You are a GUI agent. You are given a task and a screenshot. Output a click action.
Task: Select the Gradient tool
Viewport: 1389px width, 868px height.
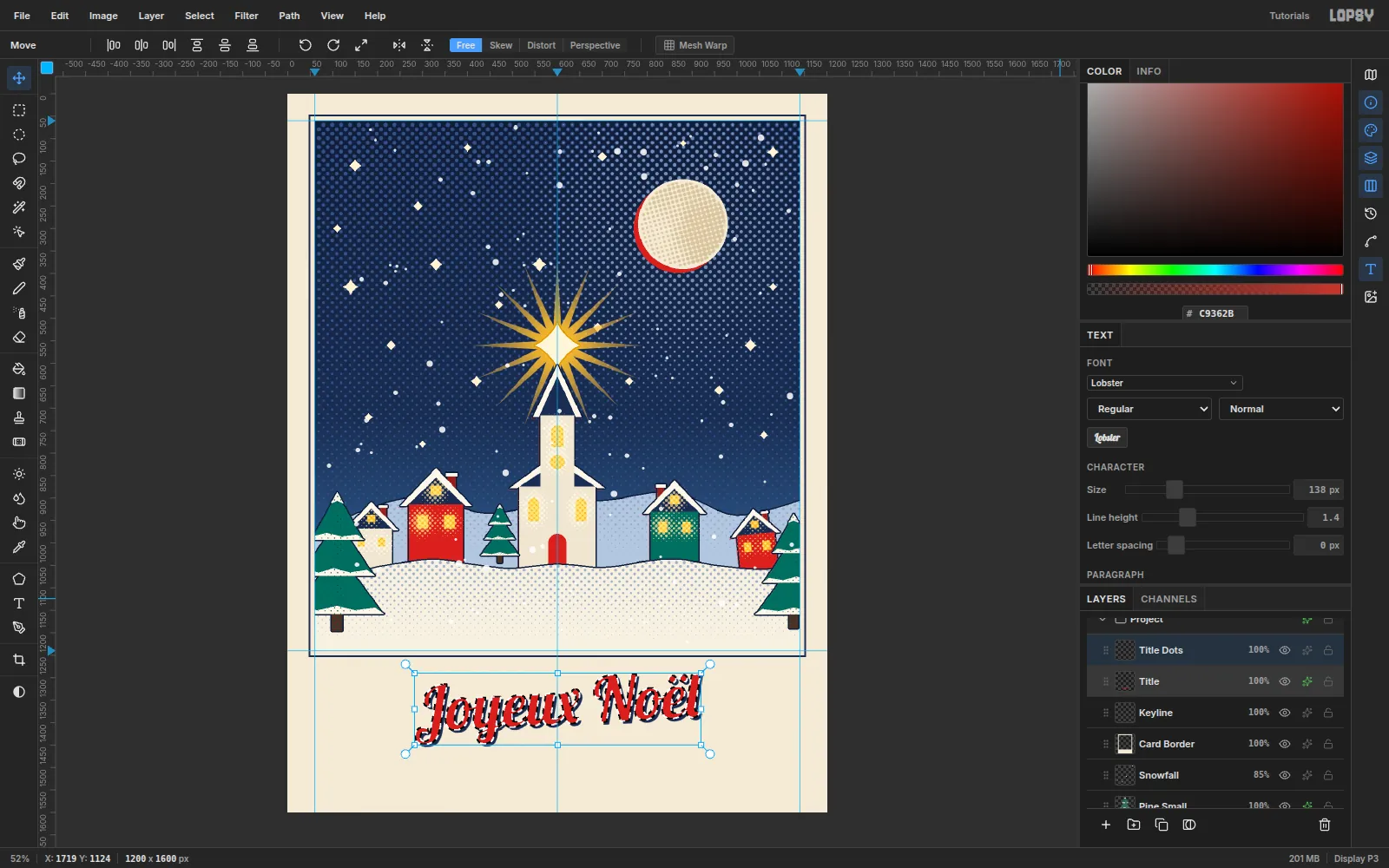tap(19, 393)
